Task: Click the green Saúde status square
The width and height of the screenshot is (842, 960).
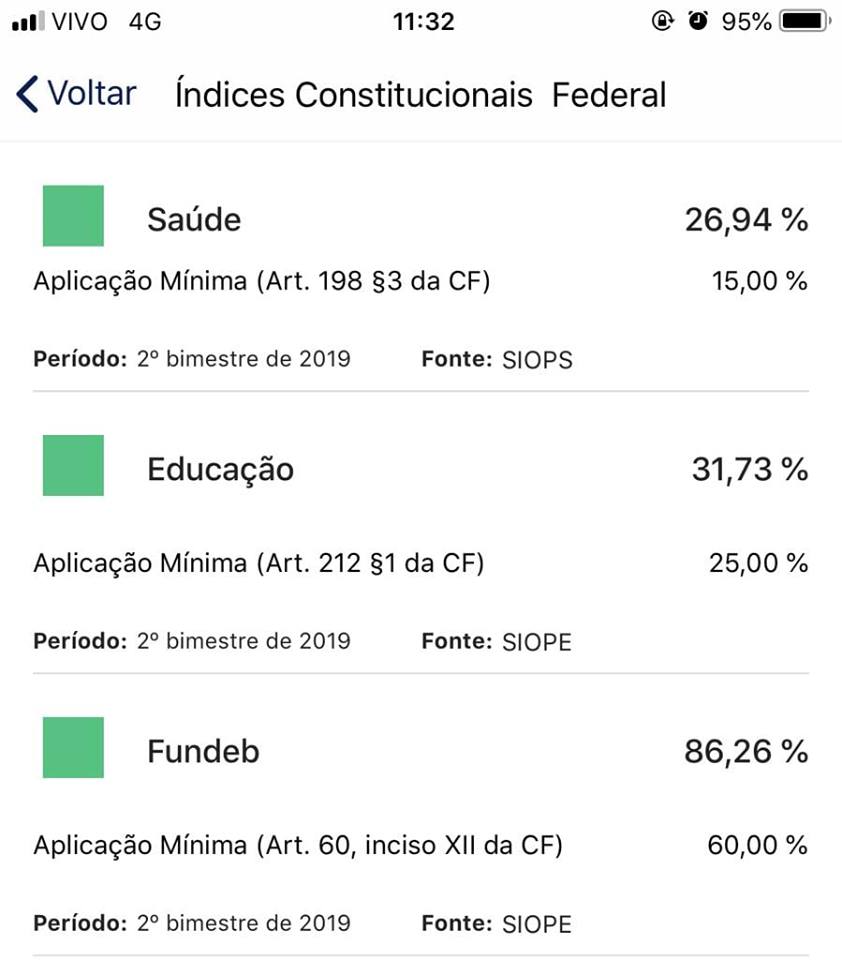Action: tap(73, 216)
